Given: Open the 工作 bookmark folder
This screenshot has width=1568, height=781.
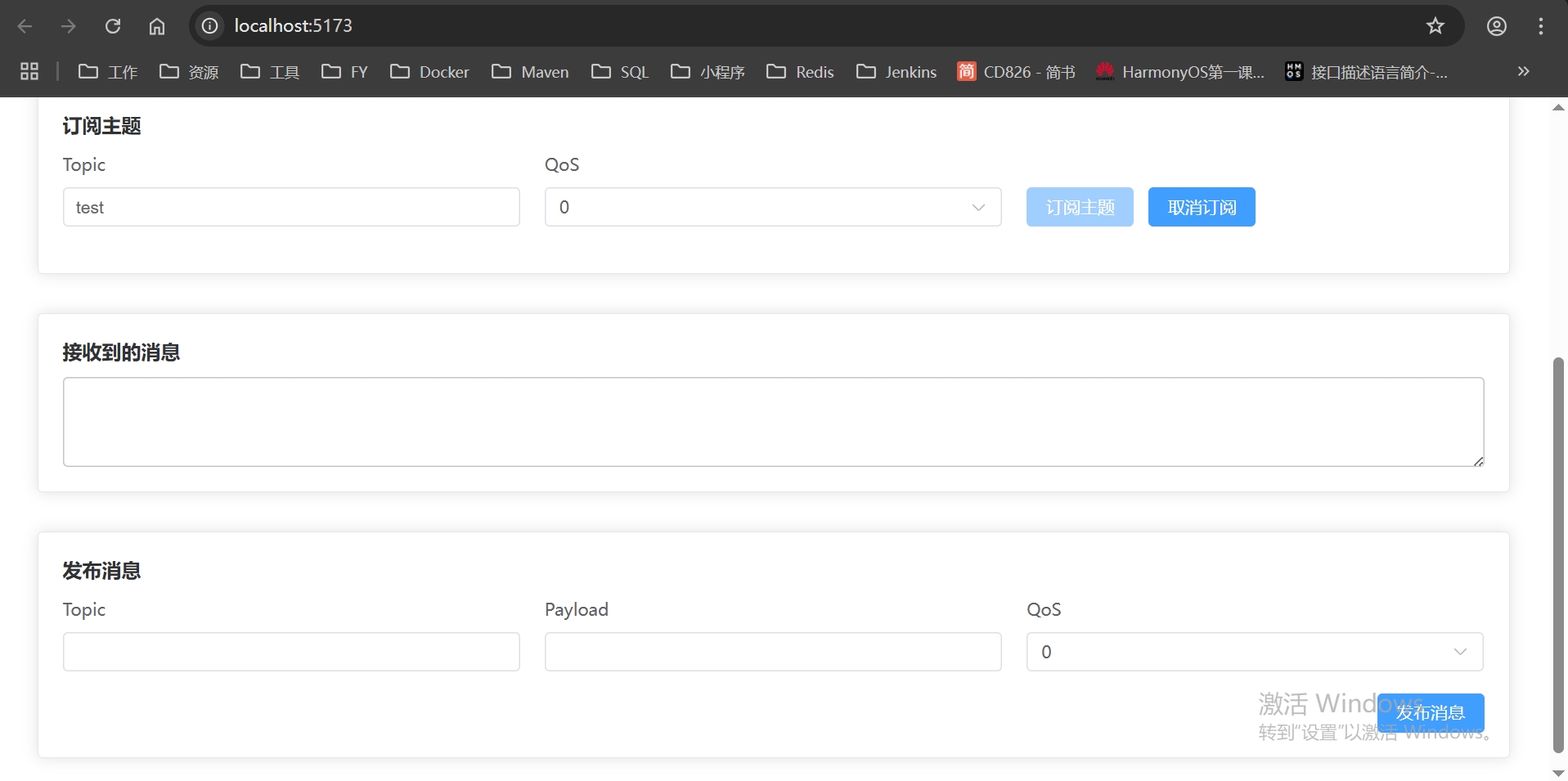Looking at the screenshot, I should [107, 72].
